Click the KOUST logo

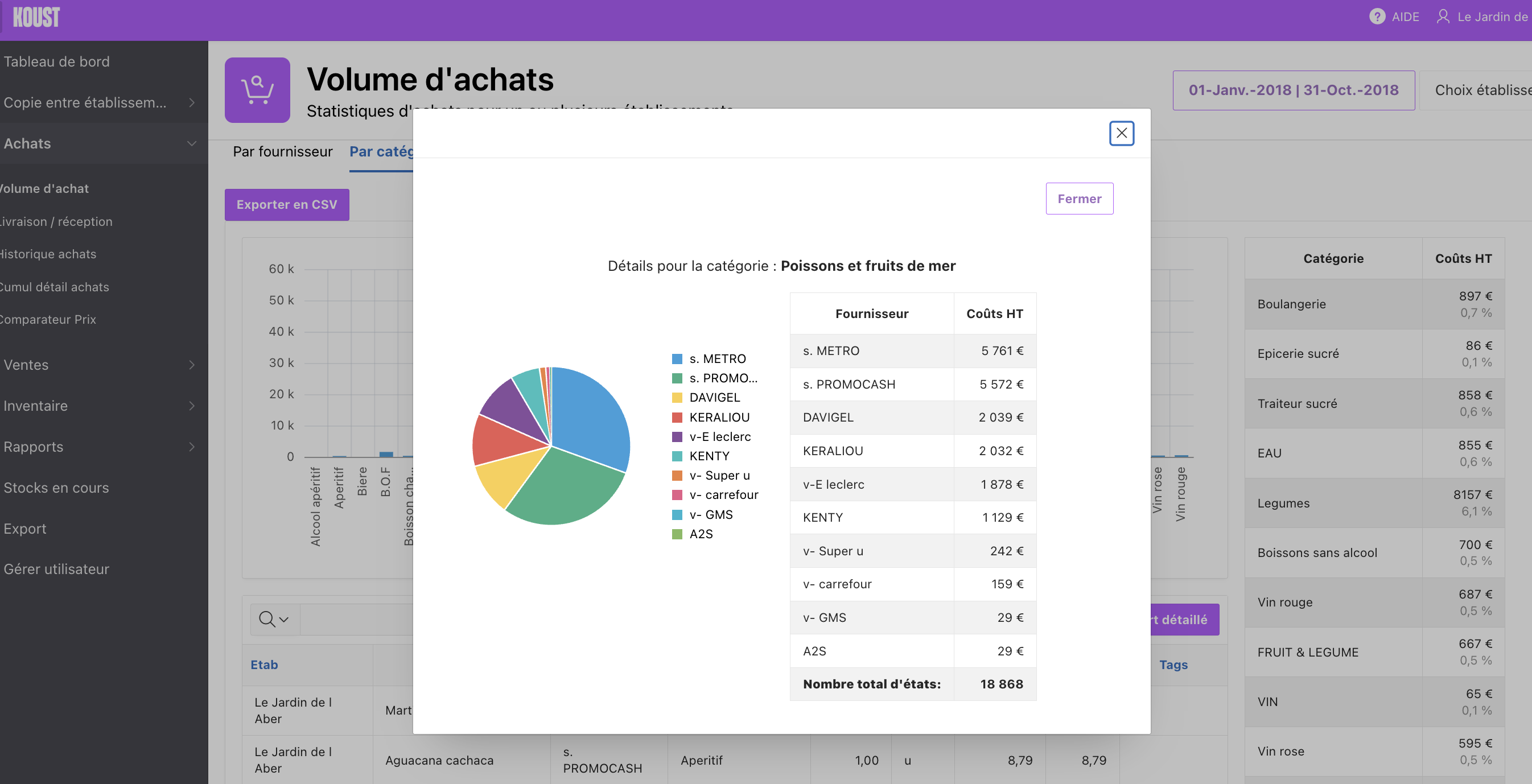pos(36,17)
